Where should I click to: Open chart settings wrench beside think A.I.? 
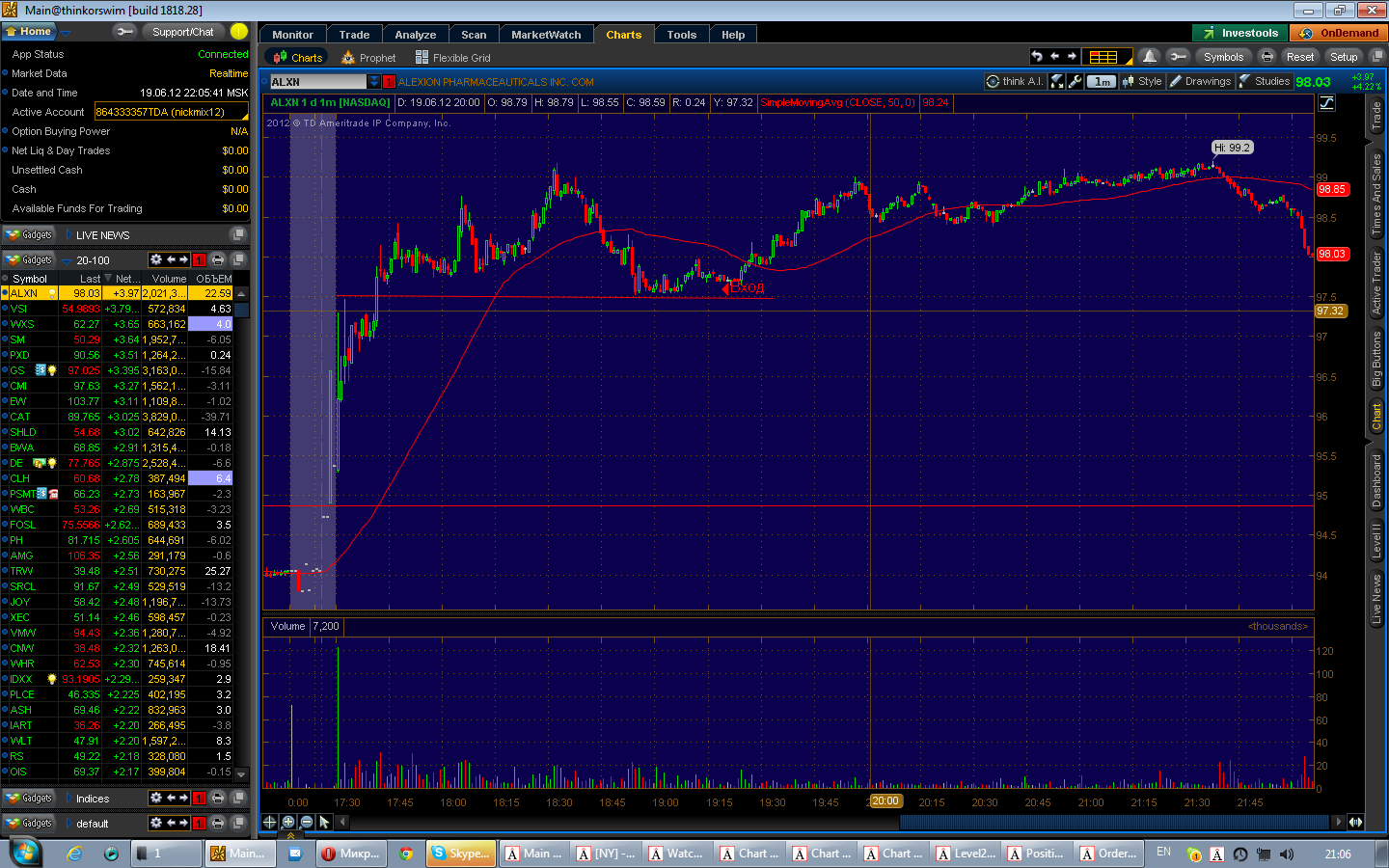(x=1076, y=81)
